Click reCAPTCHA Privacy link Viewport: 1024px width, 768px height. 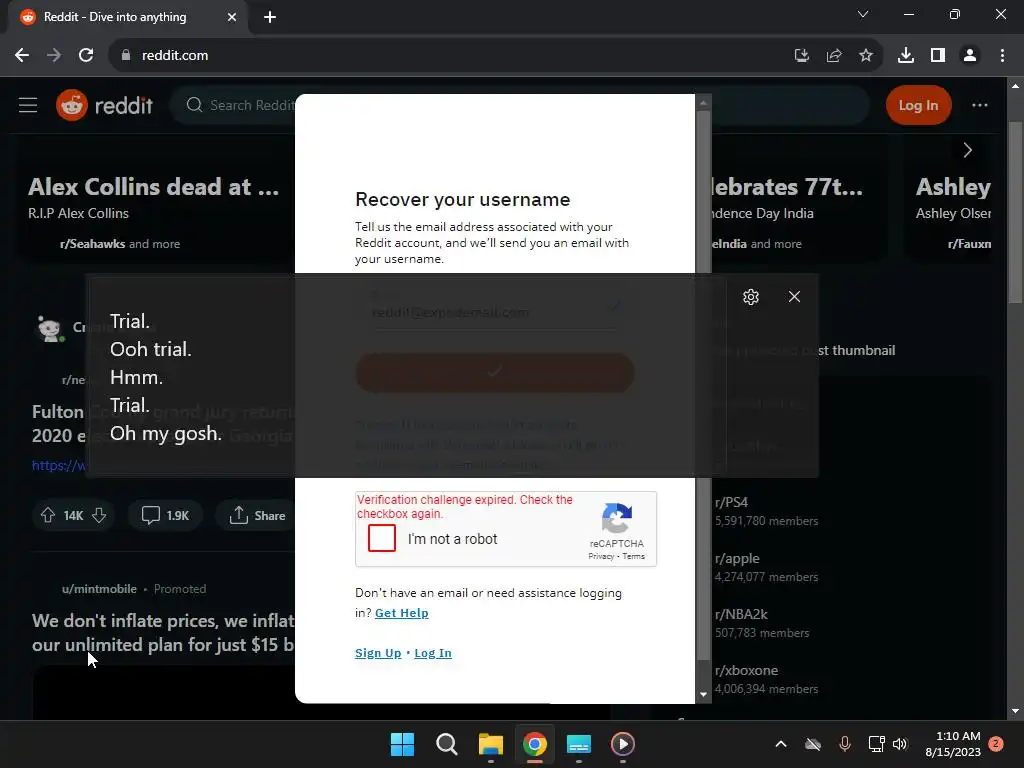[x=601, y=556]
